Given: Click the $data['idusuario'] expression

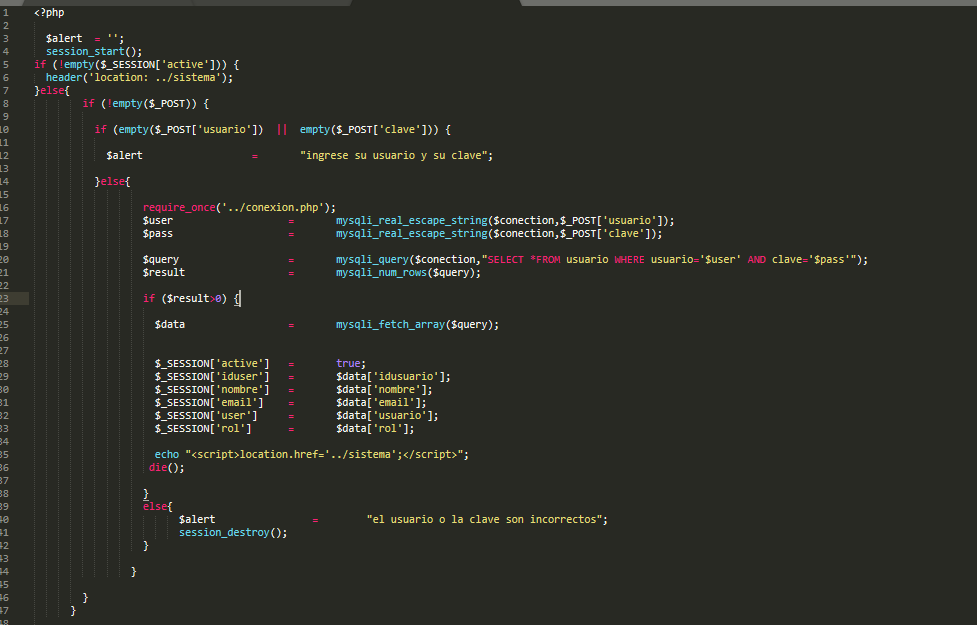Looking at the screenshot, I should (x=391, y=377).
